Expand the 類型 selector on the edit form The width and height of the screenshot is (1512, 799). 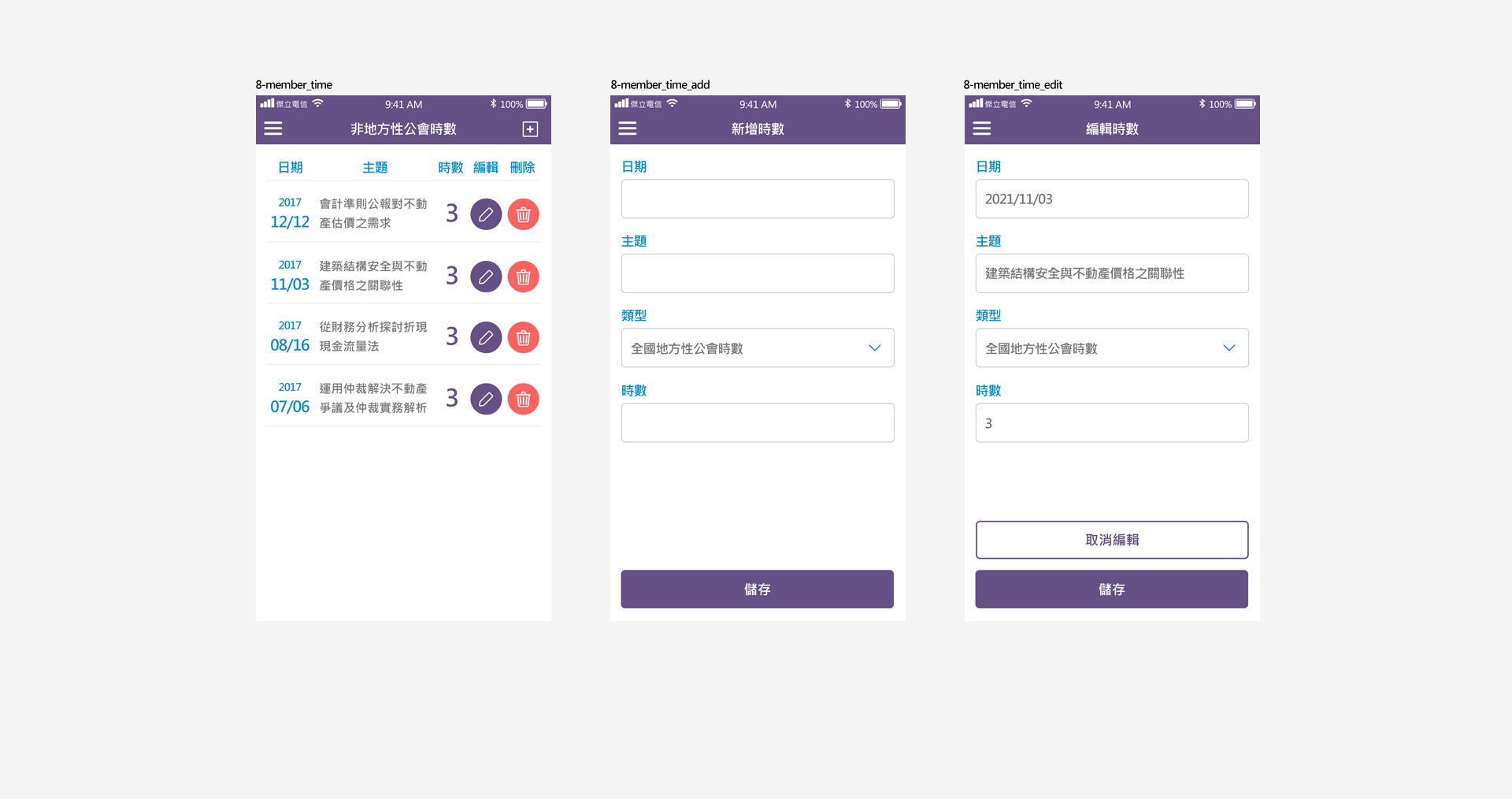coord(1228,347)
